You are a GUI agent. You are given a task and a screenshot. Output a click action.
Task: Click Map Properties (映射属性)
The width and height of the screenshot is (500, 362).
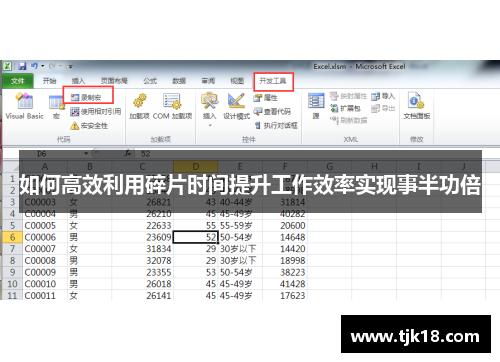click(x=348, y=96)
